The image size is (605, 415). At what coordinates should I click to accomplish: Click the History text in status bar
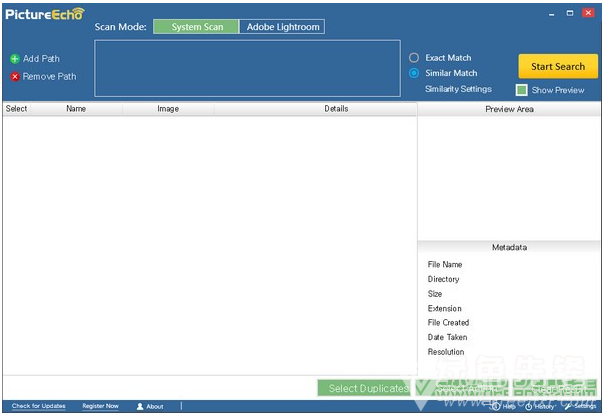[544, 407]
